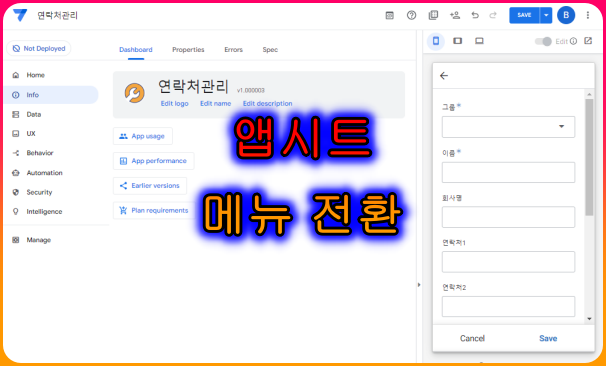Open preview in new tab icon
606x366 pixels.
click(x=588, y=41)
